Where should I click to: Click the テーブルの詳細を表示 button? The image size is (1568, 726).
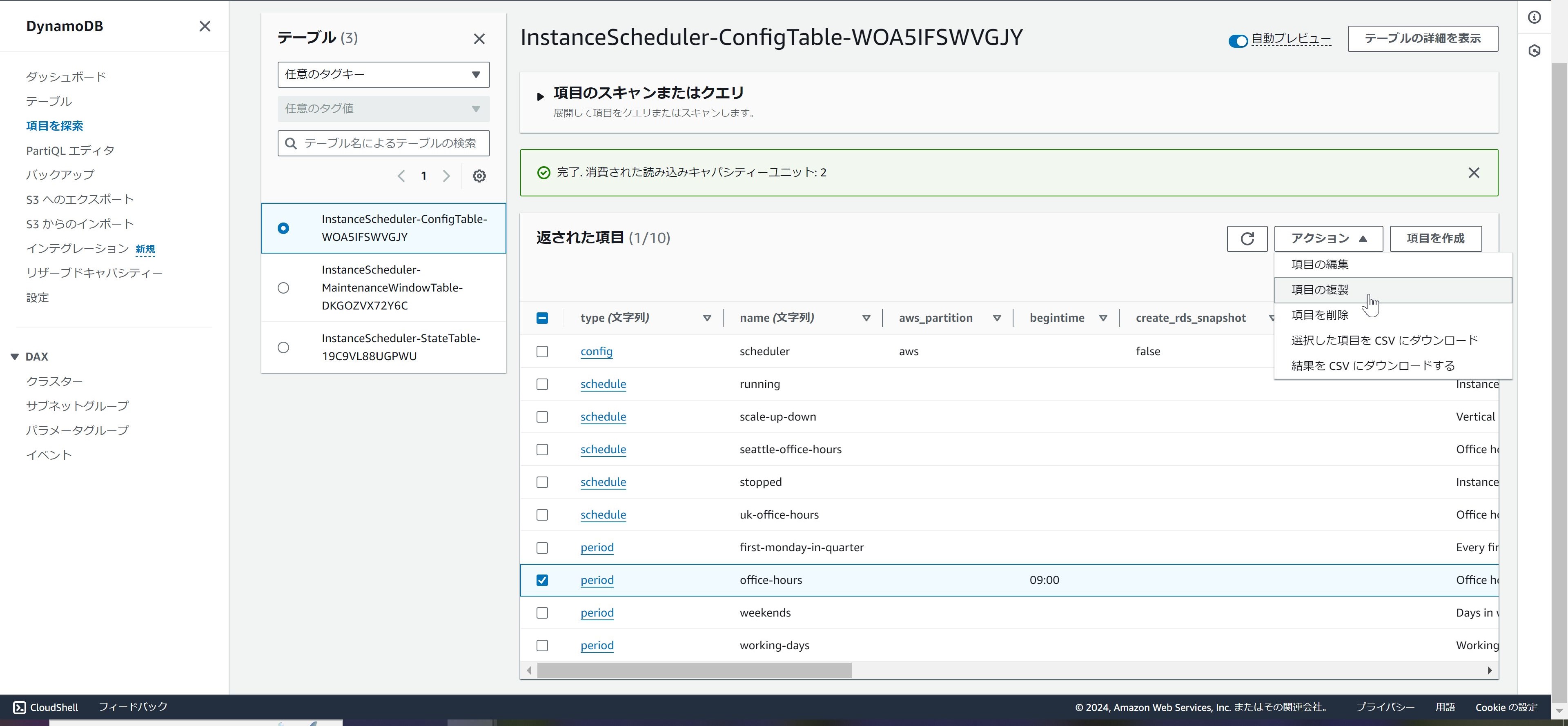click(1423, 38)
